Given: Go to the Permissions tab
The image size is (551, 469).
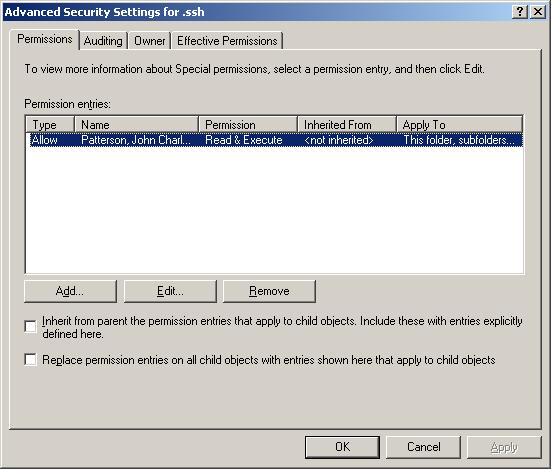Looking at the screenshot, I should tap(45, 39).
